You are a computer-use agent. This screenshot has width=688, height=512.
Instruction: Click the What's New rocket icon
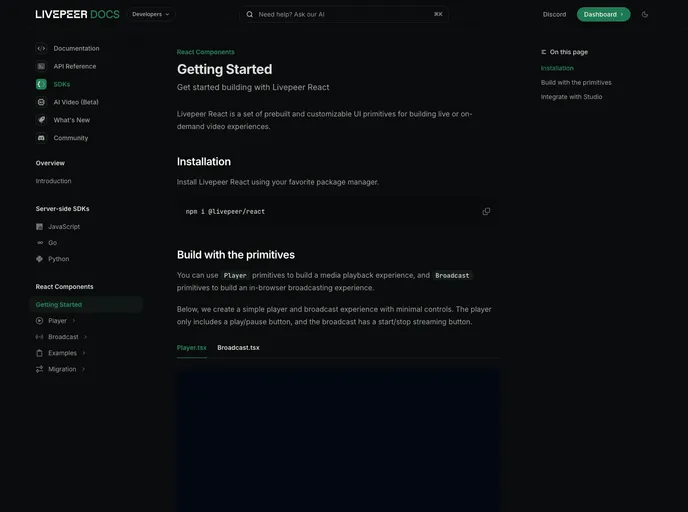click(x=41, y=120)
